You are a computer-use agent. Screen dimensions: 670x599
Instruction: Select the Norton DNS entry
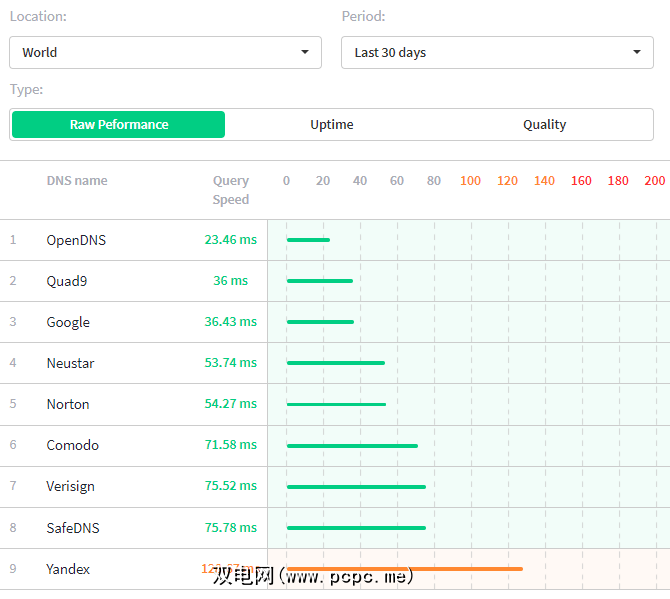[x=68, y=404]
